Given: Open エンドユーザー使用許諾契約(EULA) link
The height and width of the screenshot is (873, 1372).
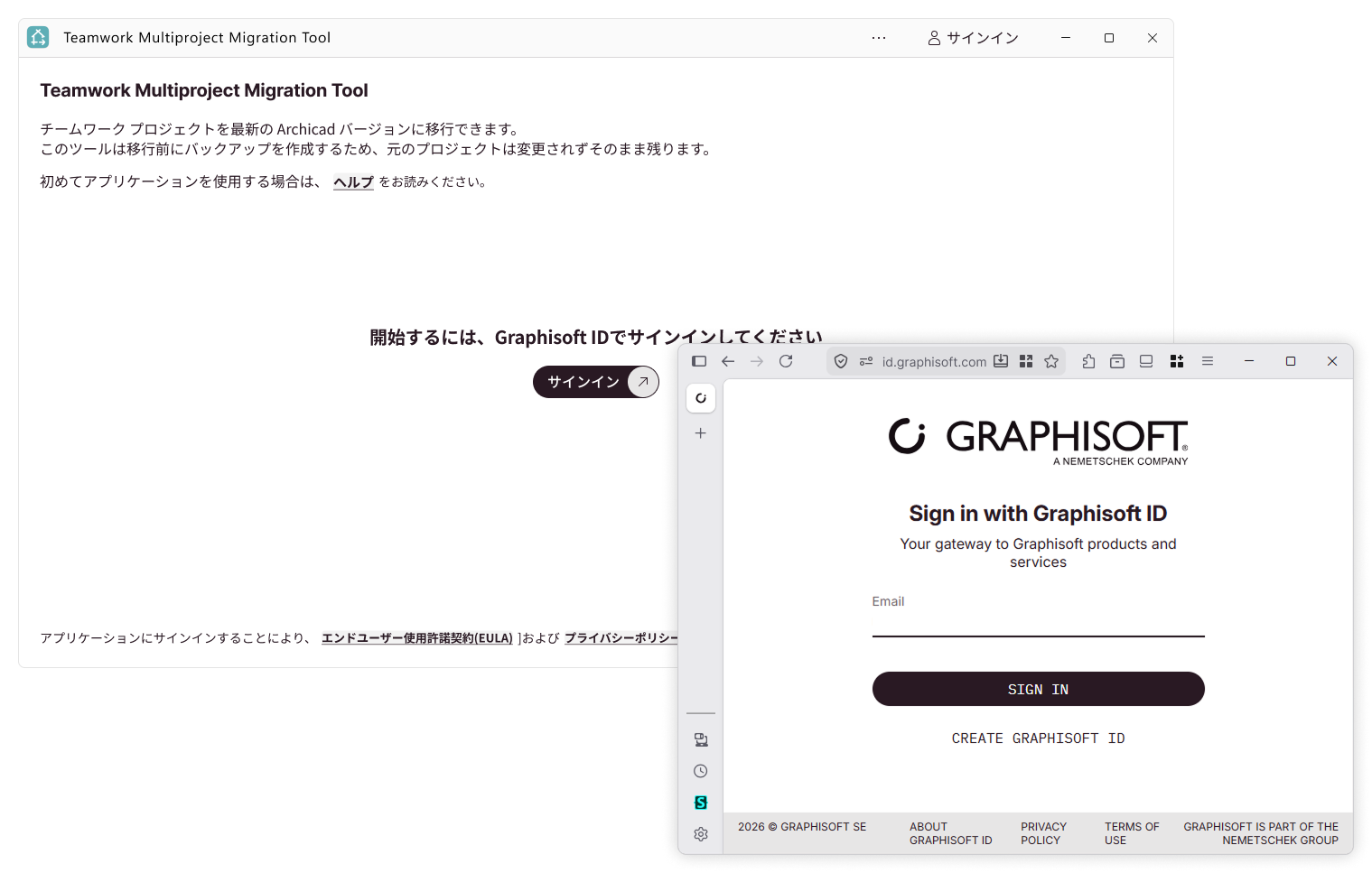Looking at the screenshot, I should [417, 638].
